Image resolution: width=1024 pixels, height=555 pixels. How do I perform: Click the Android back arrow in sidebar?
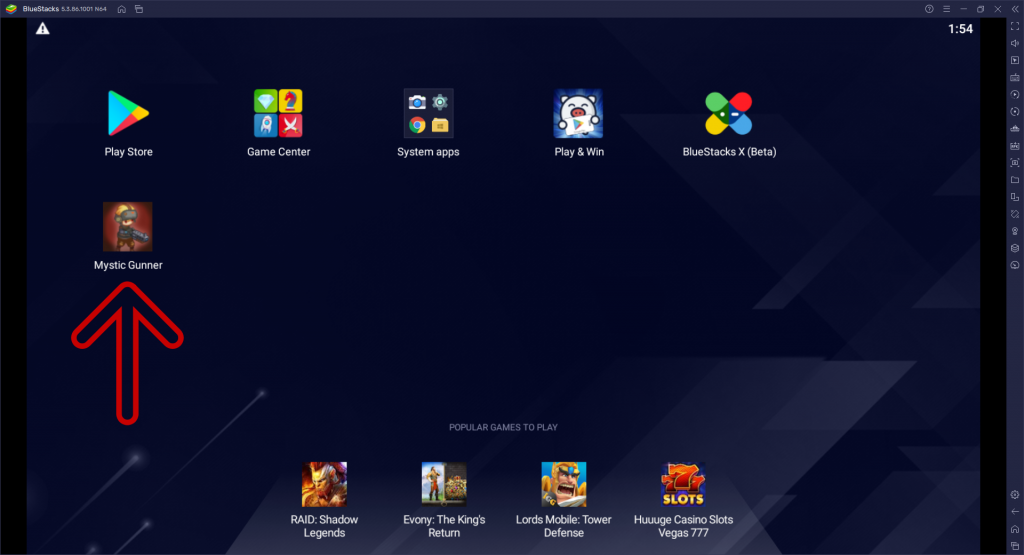pyautogui.click(x=1015, y=511)
